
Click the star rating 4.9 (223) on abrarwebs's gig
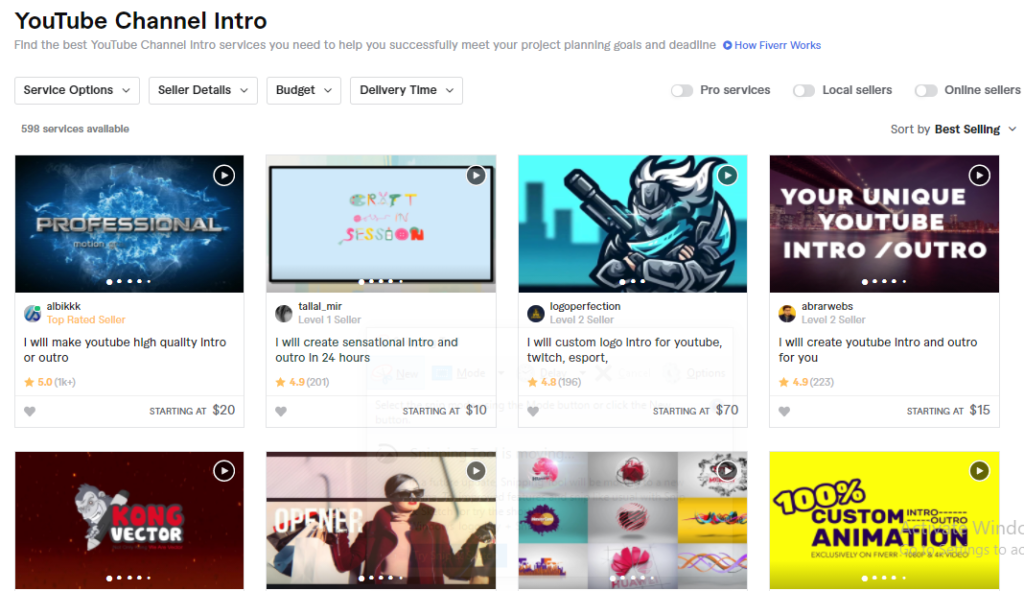click(807, 382)
